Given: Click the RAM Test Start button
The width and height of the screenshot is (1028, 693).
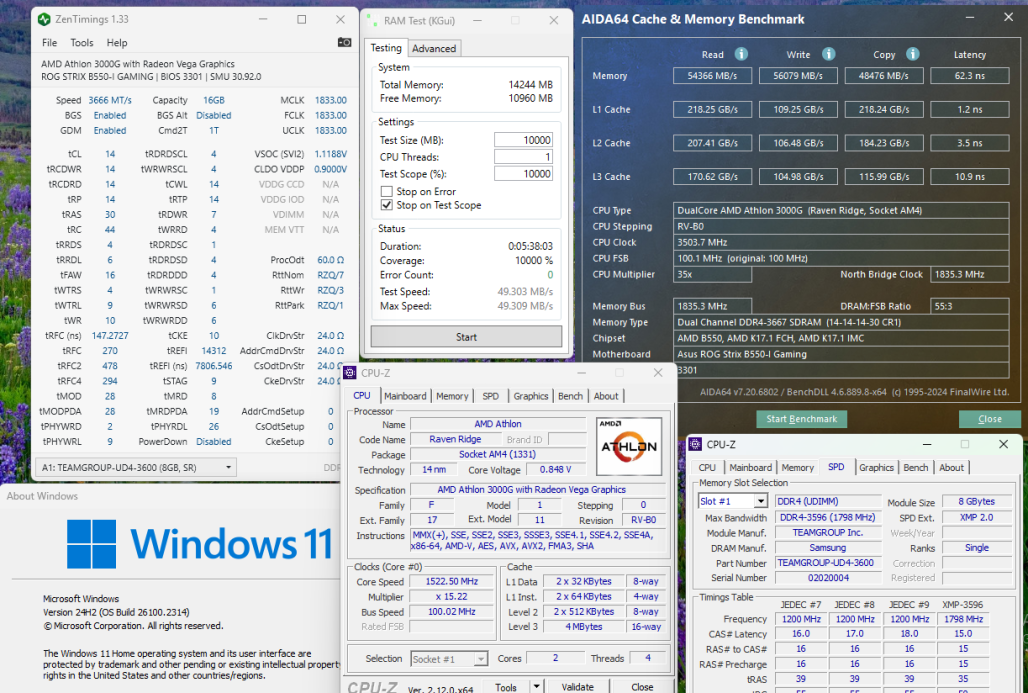Looking at the screenshot, I should (466, 336).
